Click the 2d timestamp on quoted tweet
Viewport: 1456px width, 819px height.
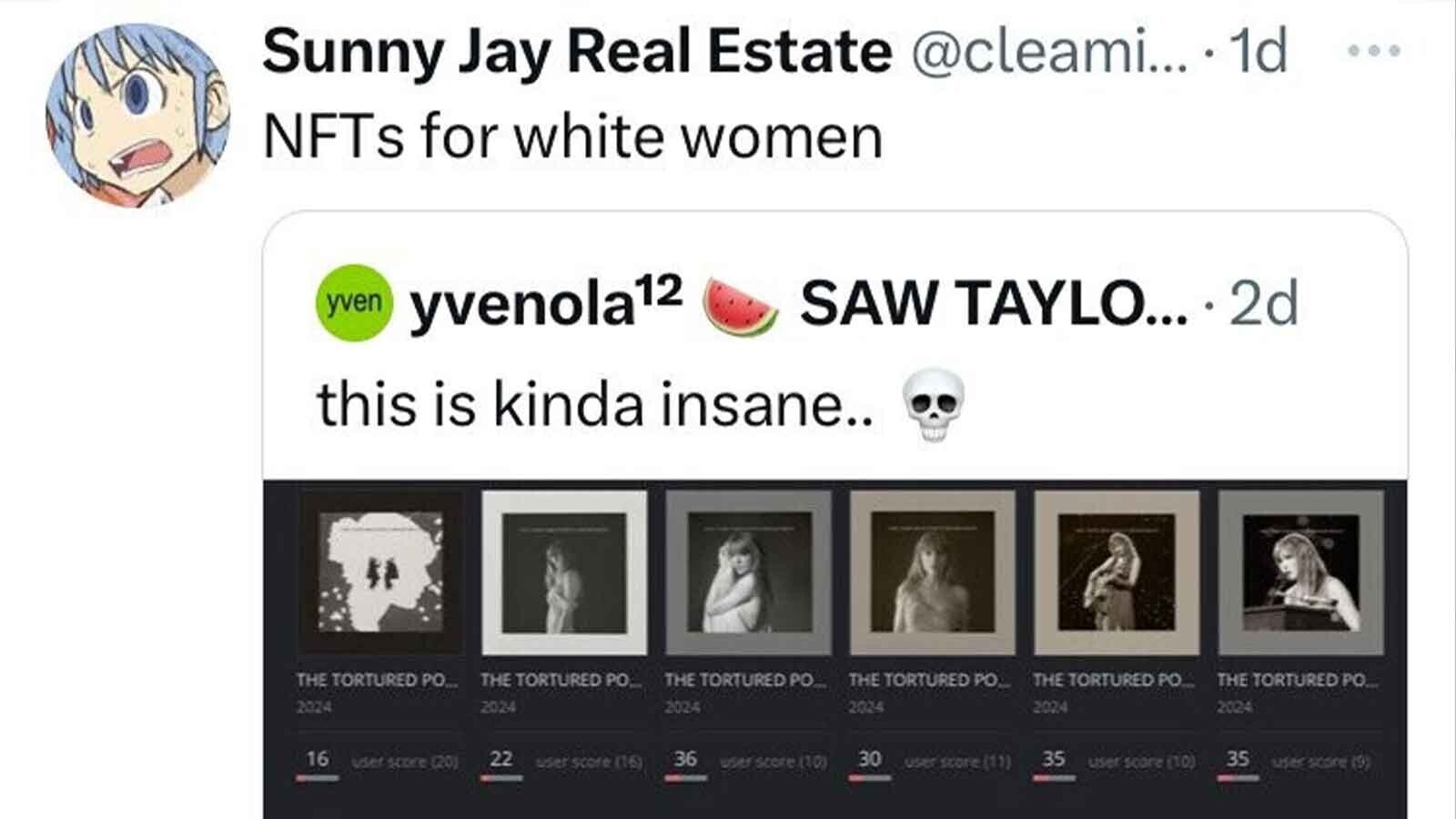pos(1263,305)
